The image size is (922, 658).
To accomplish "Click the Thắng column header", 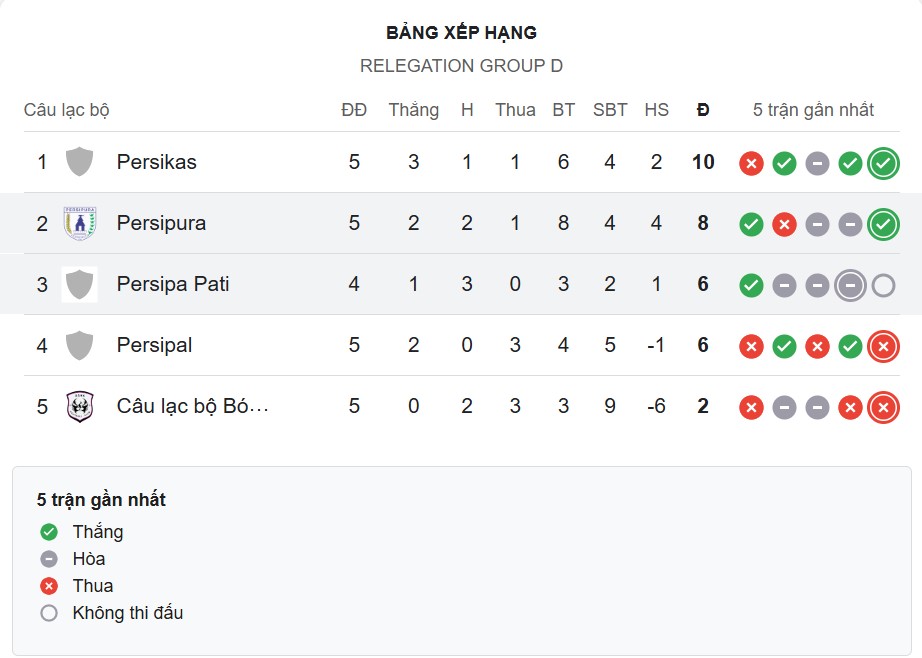I will [413, 110].
